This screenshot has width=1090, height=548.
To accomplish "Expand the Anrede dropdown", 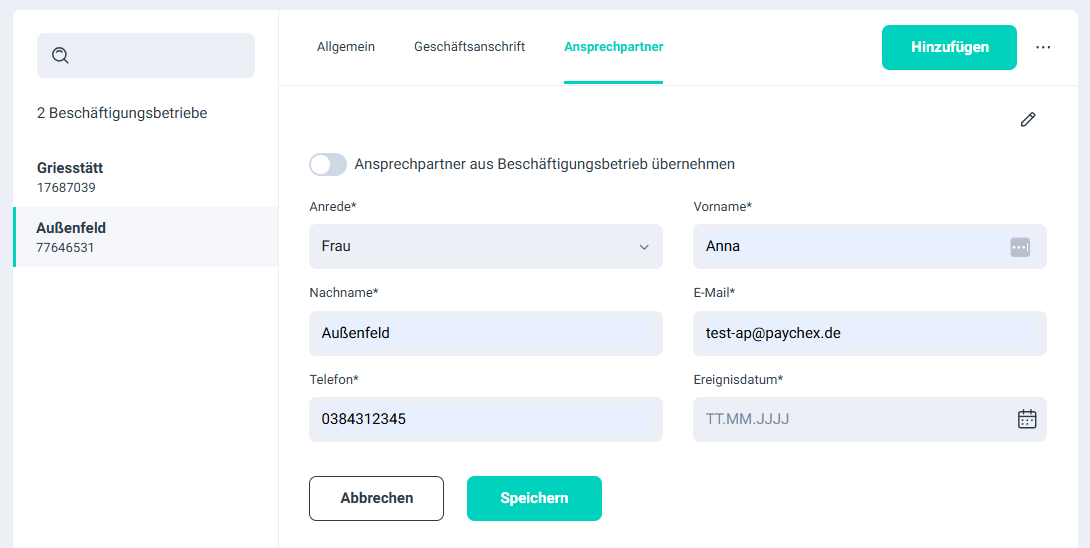I will pyautogui.click(x=485, y=246).
